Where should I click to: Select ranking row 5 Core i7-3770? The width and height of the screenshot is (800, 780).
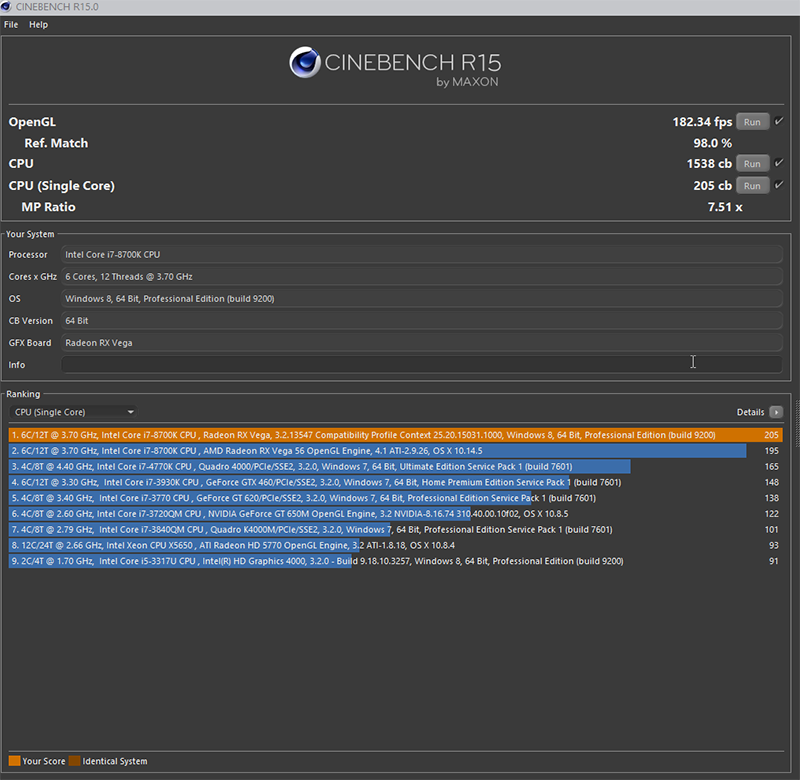[x=395, y=498]
